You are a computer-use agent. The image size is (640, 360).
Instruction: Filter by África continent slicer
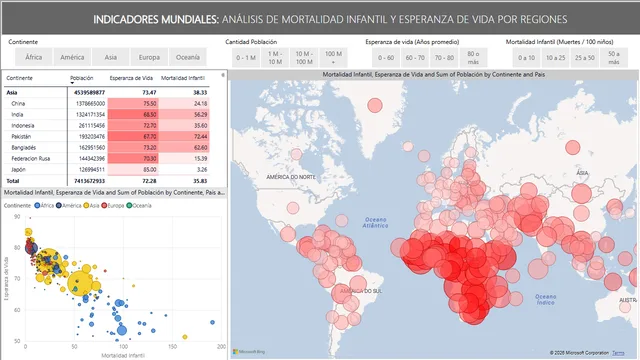tap(34, 57)
